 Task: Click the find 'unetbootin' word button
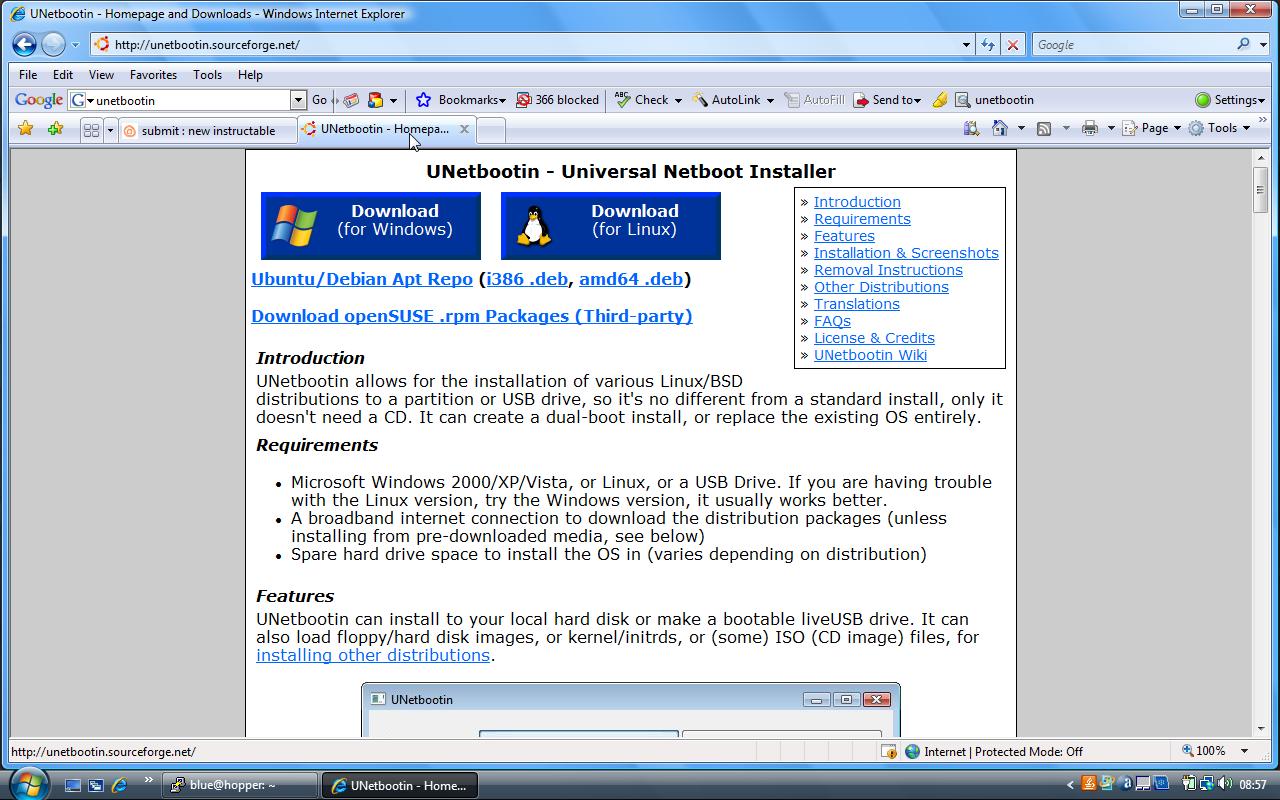coord(995,100)
